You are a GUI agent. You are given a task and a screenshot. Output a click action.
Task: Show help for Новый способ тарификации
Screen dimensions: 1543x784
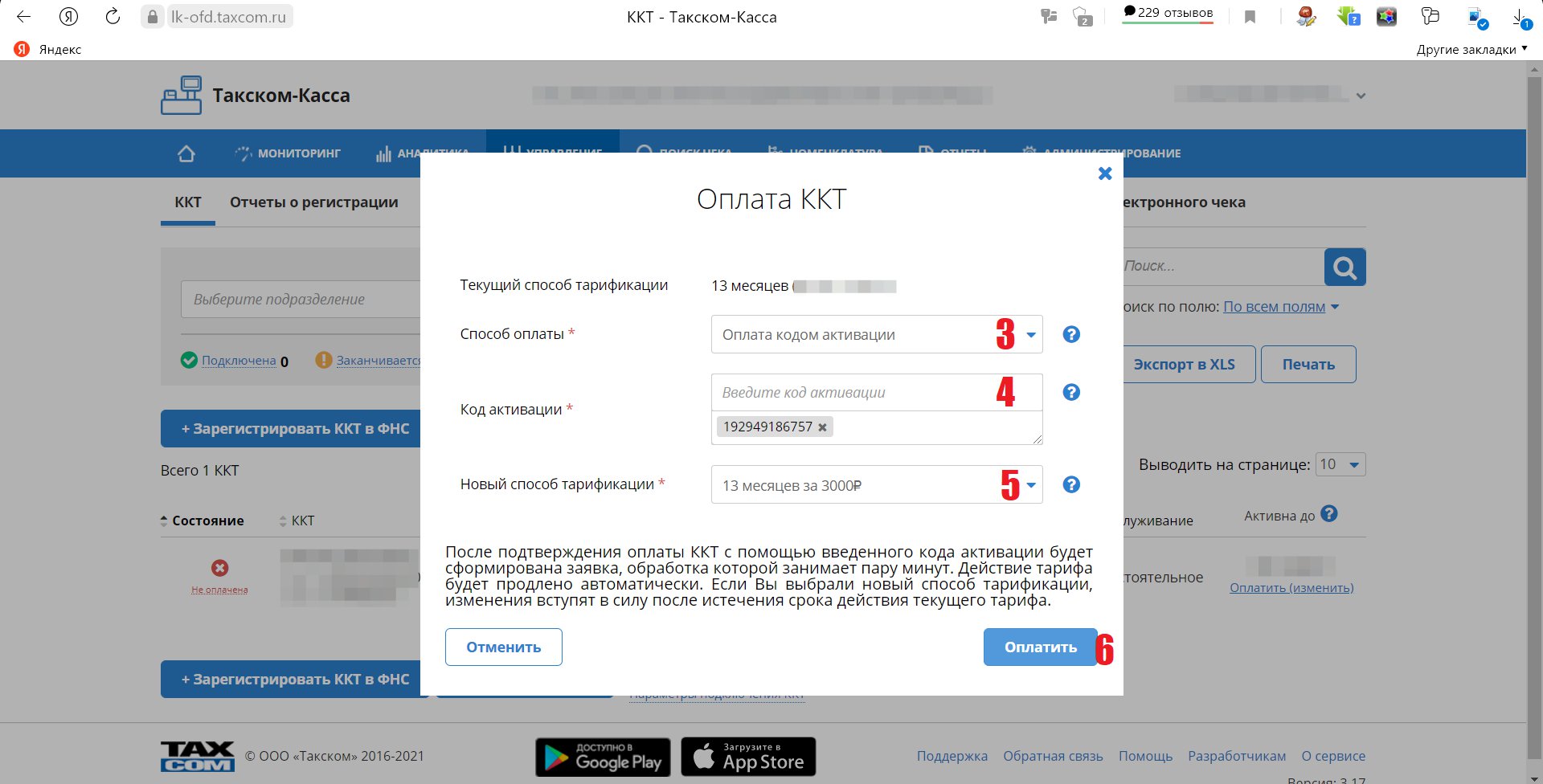click(1071, 484)
